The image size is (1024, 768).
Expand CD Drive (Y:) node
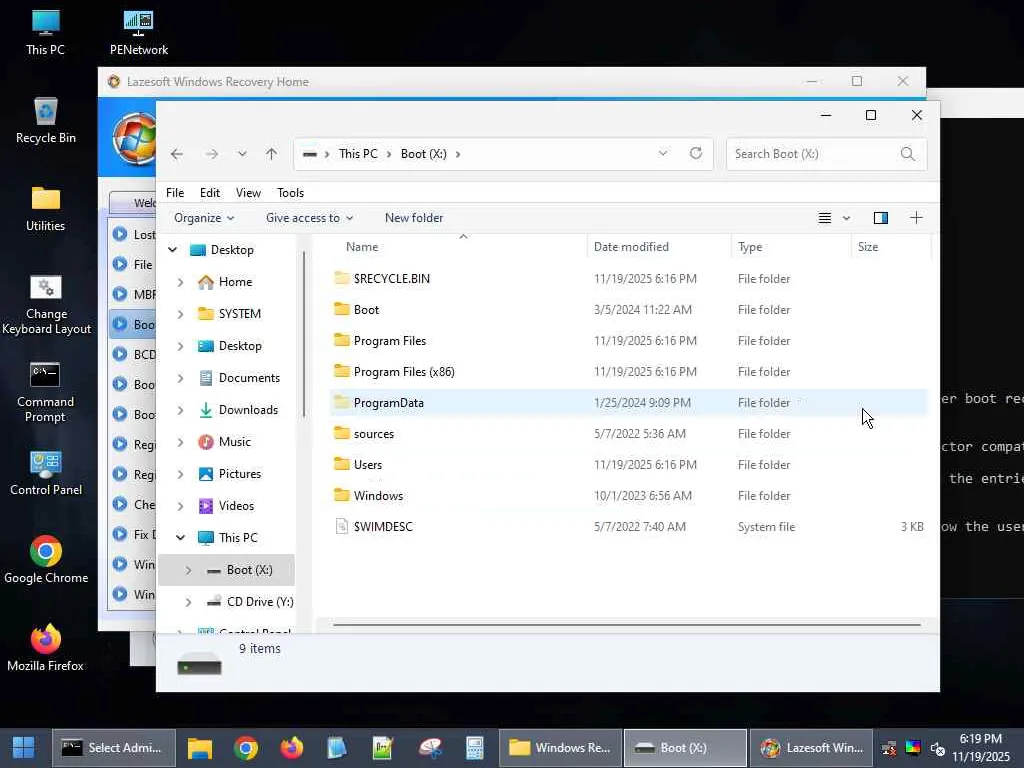188,602
